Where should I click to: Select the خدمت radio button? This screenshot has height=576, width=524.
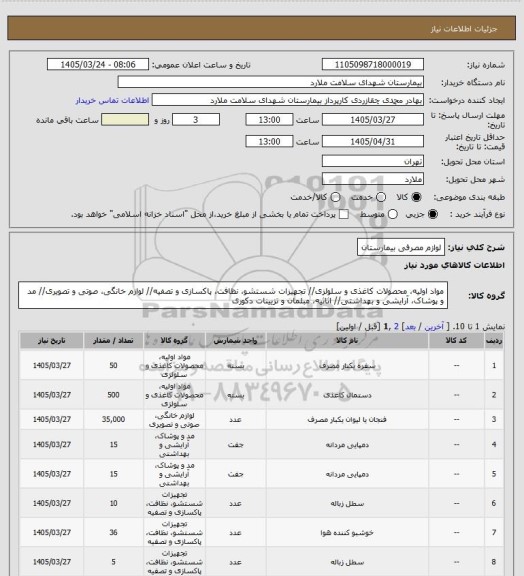point(381,197)
